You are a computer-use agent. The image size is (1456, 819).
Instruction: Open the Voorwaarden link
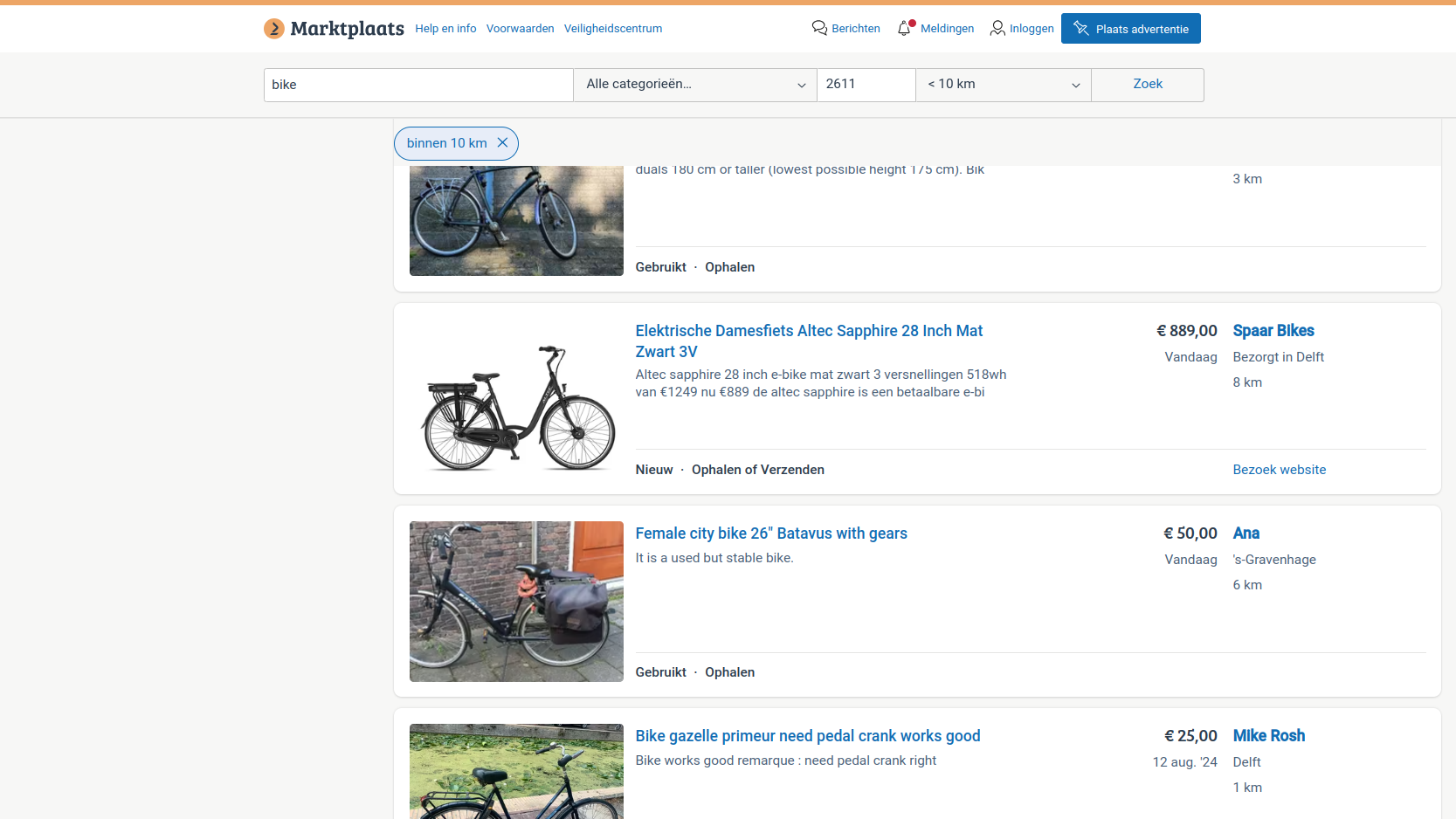(x=521, y=29)
